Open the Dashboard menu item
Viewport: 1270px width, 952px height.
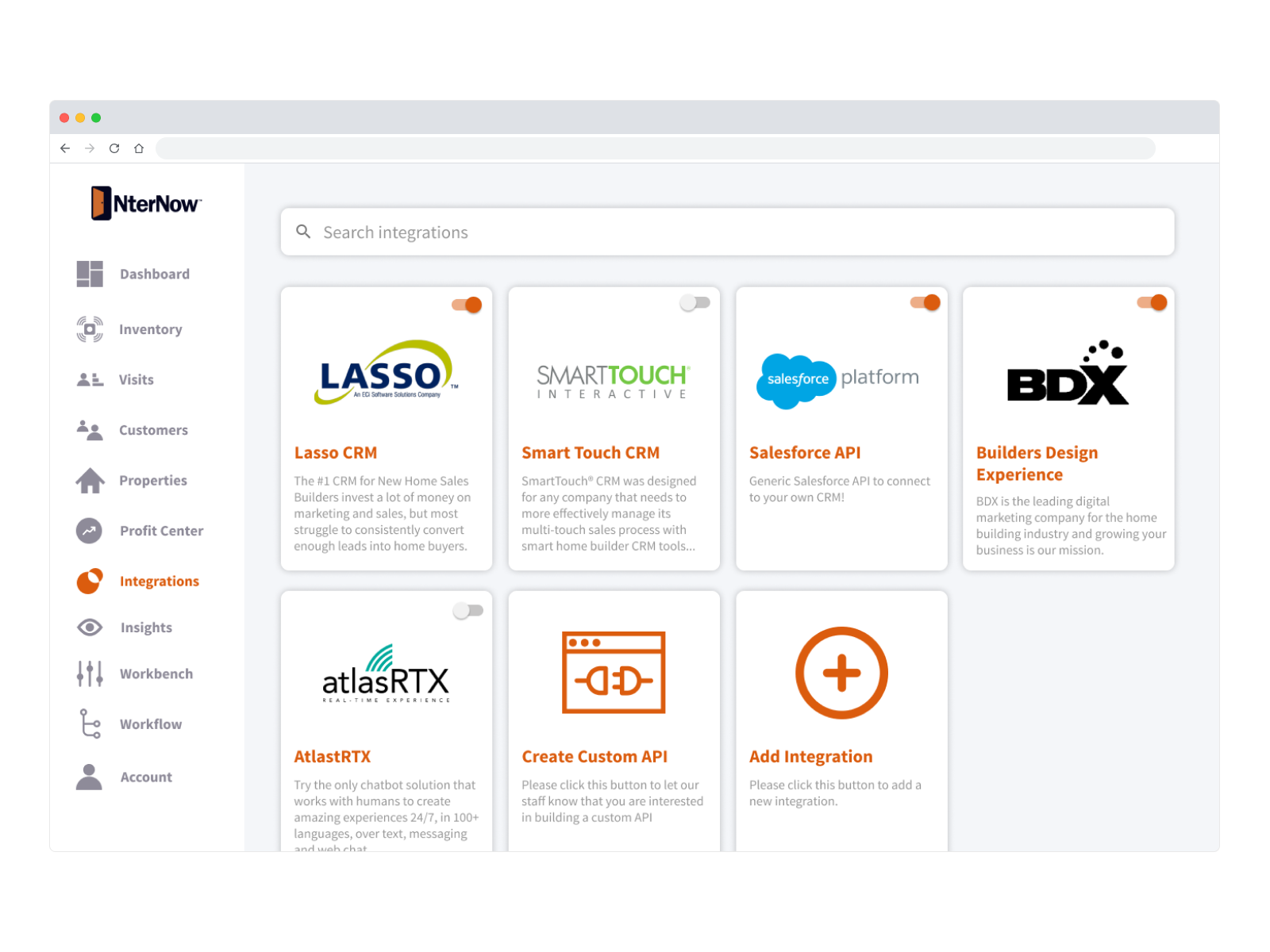pyautogui.click(x=155, y=274)
